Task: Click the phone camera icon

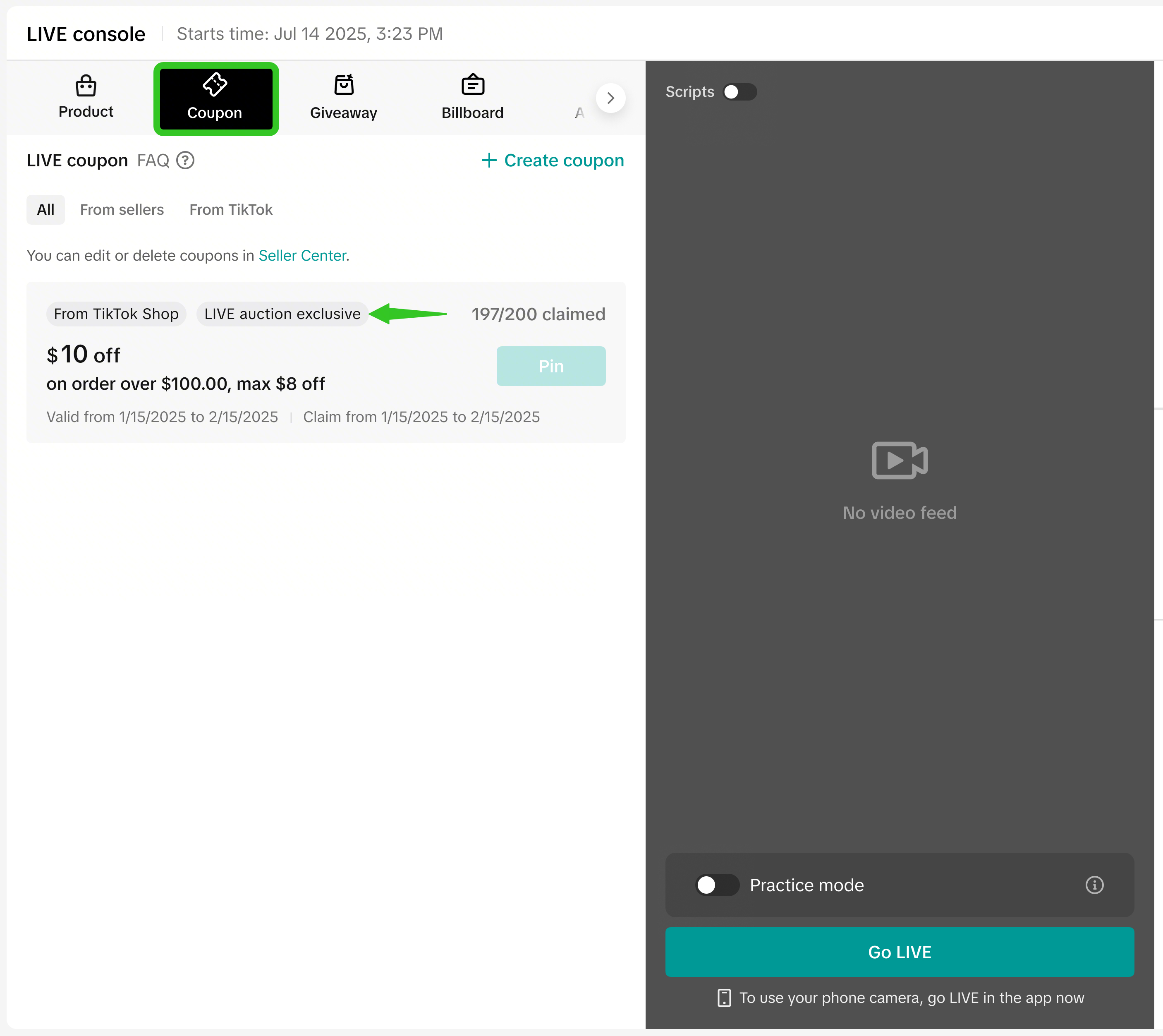Action: coord(724,998)
